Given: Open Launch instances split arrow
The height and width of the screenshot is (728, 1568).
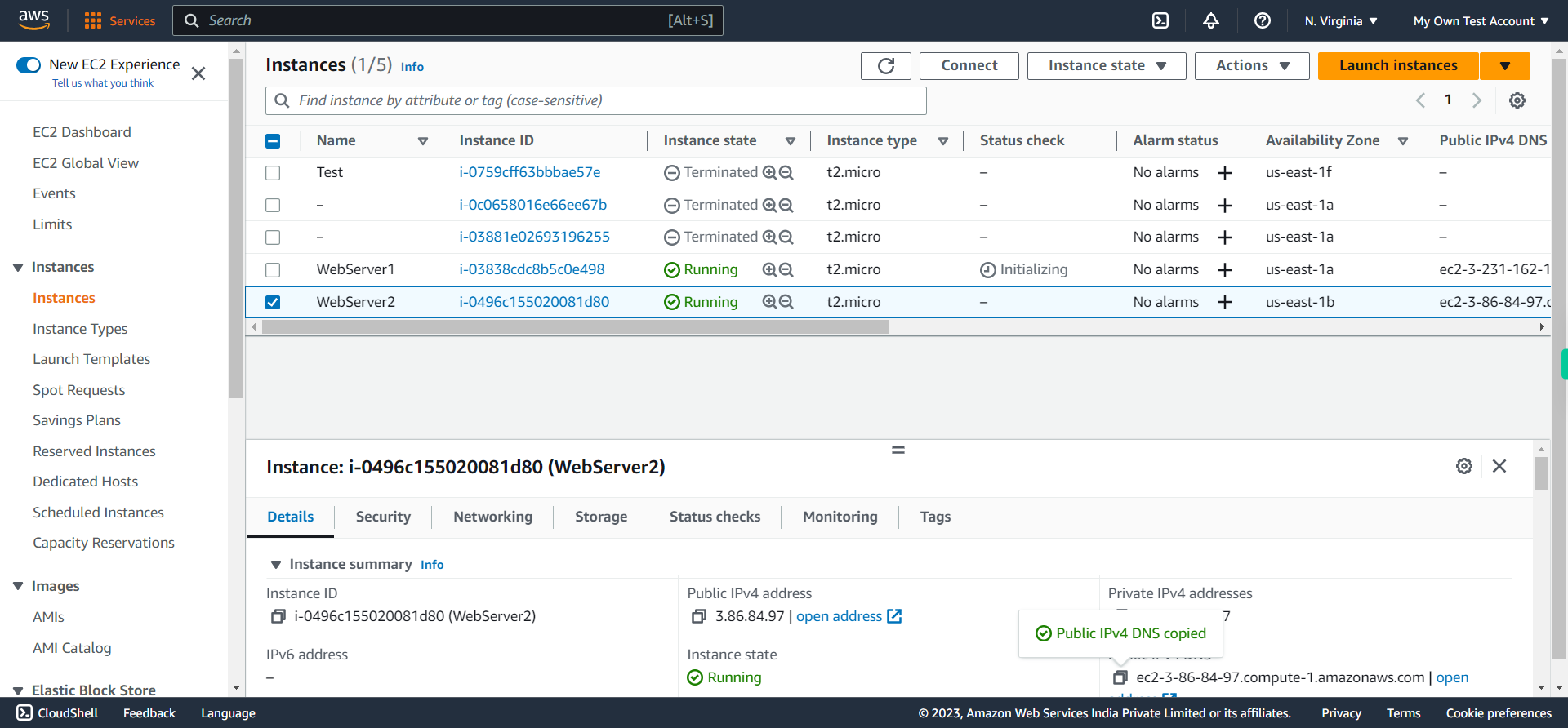Looking at the screenshot, I should coord(1505,66).
